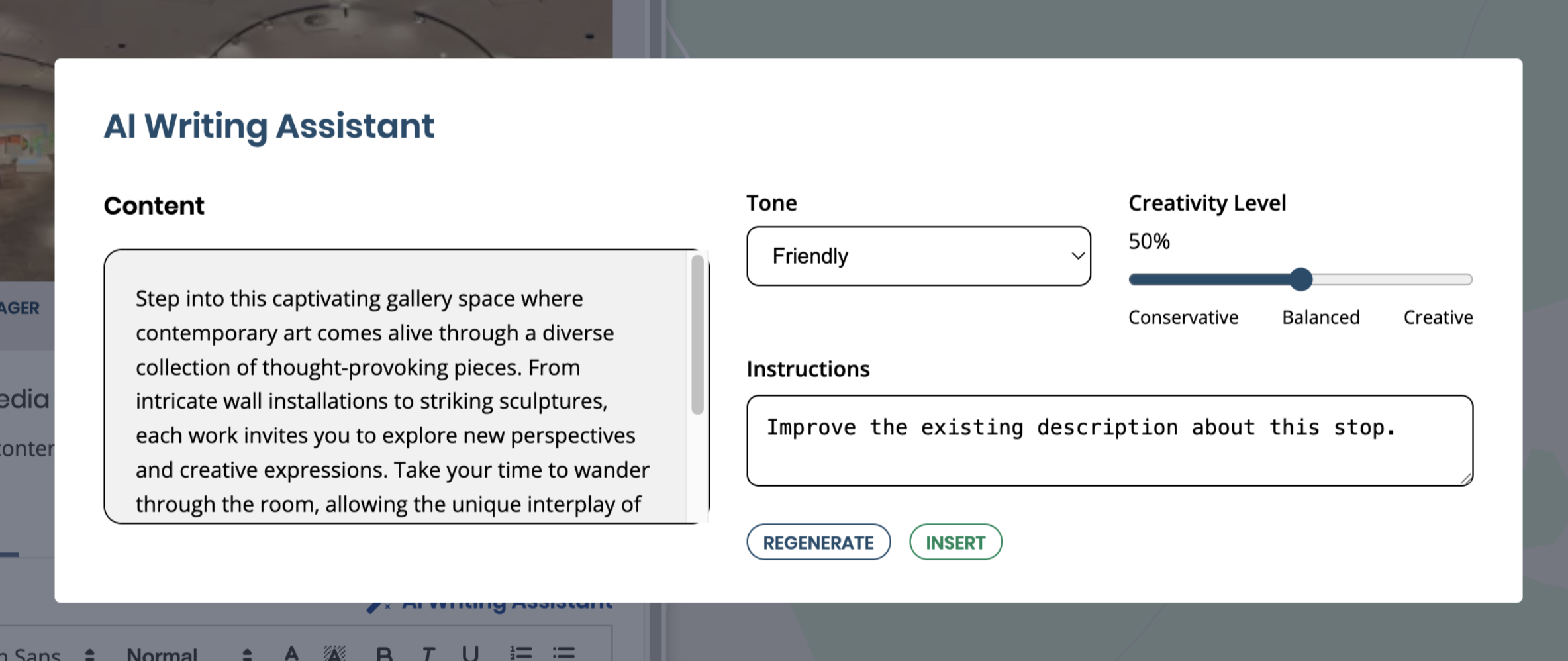Toggle italic formatting in the editor toolbar
Image resolution: width=1568 pixels, height=661 pixels.
(428, 653)
